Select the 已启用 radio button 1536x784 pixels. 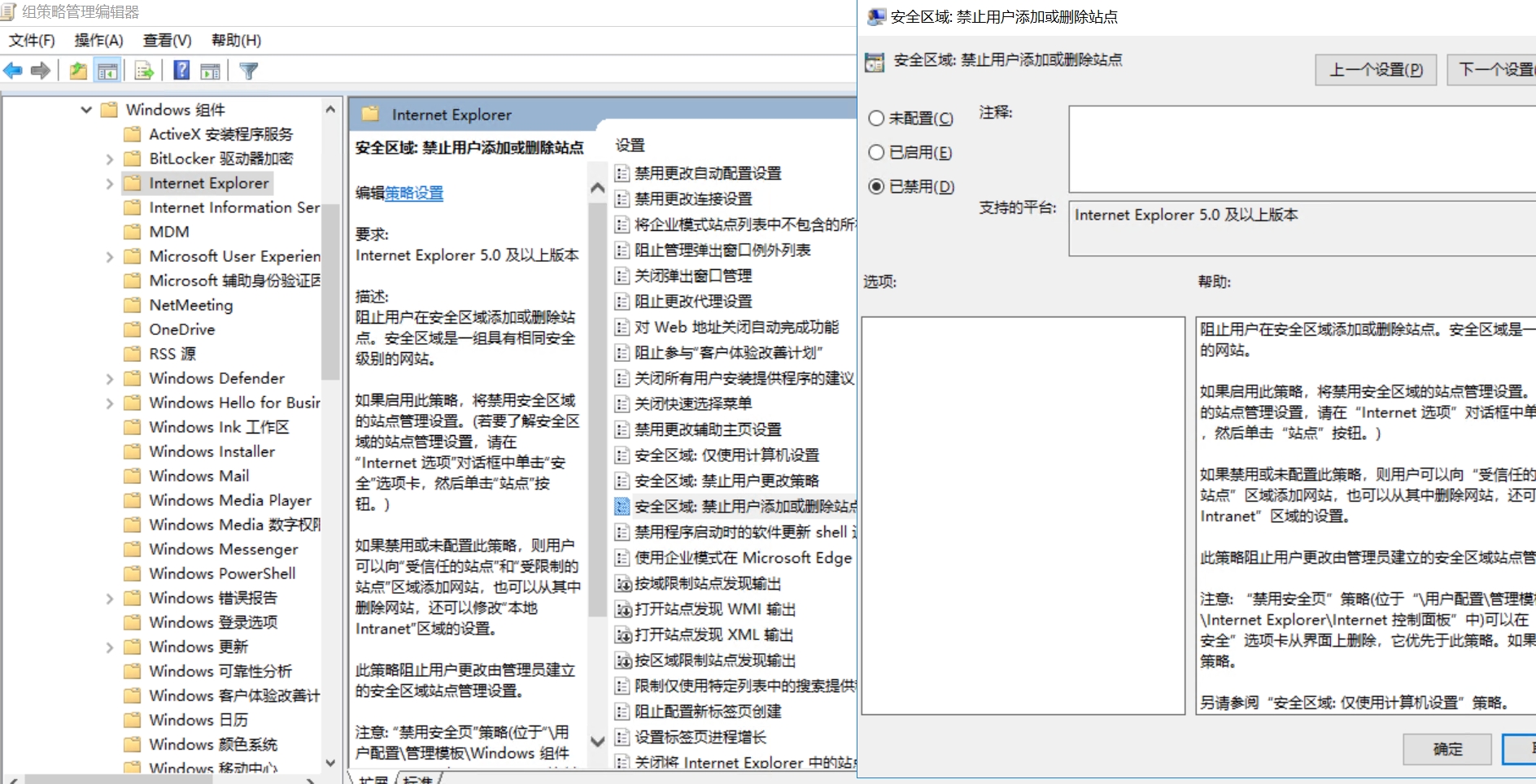(x=876, y=152)
